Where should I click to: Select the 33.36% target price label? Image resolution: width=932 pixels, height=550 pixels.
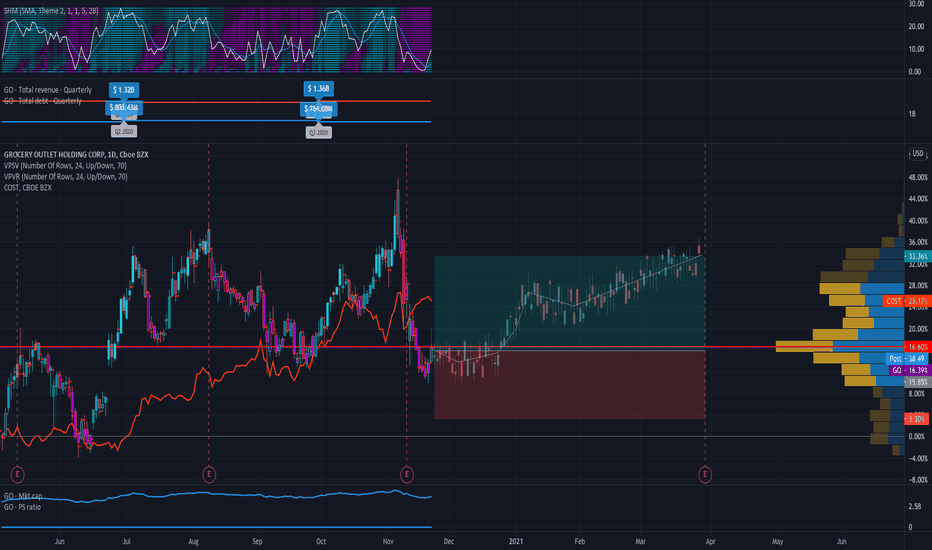(x=917, y=256)
